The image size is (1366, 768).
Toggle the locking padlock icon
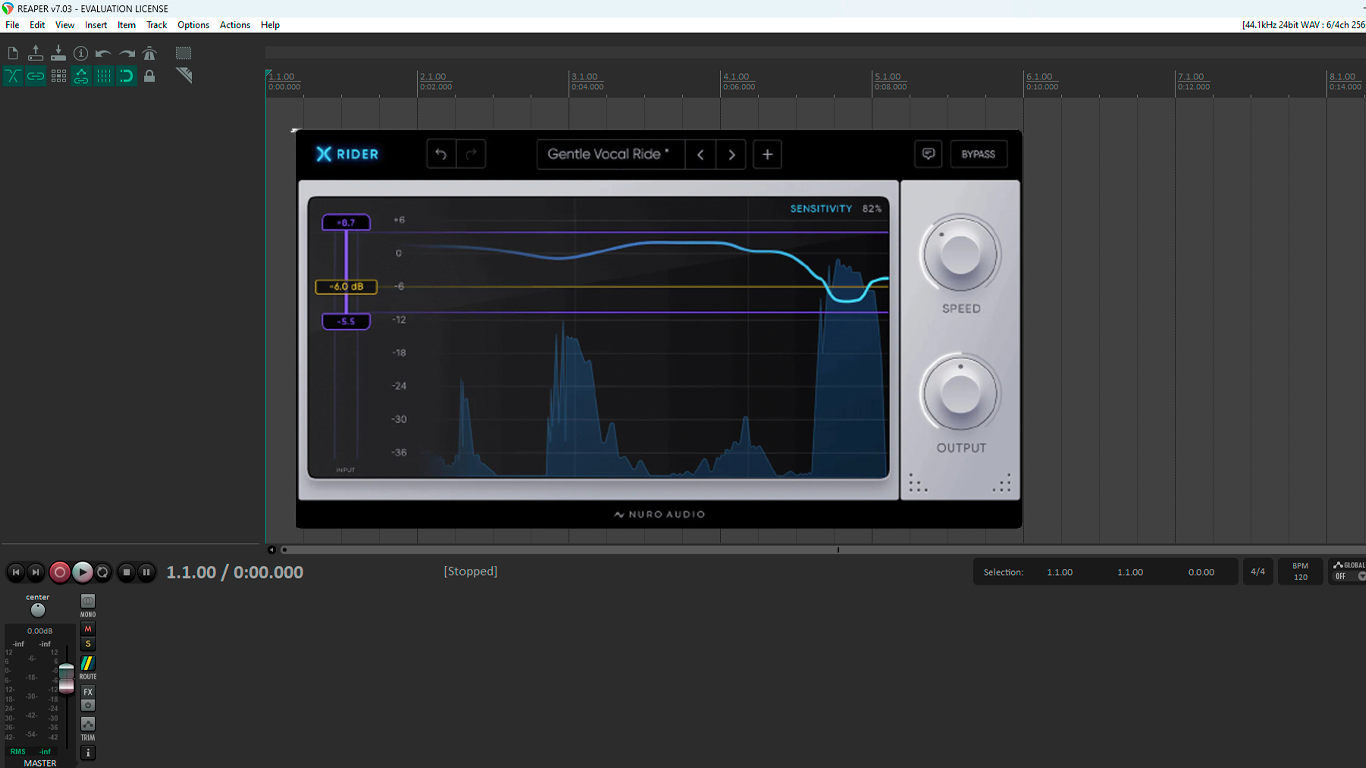pos(149,76)
